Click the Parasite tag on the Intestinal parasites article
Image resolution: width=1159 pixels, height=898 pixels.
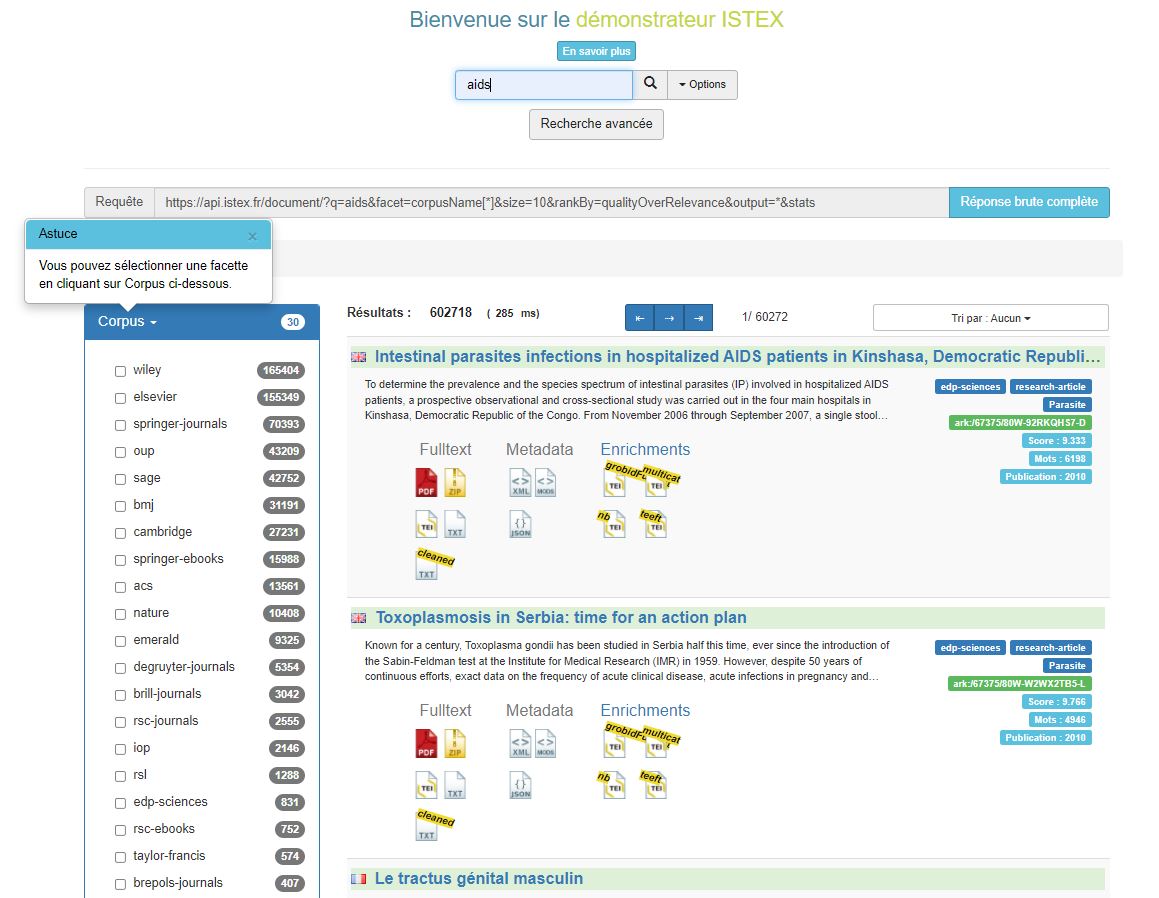(1067, 404)
